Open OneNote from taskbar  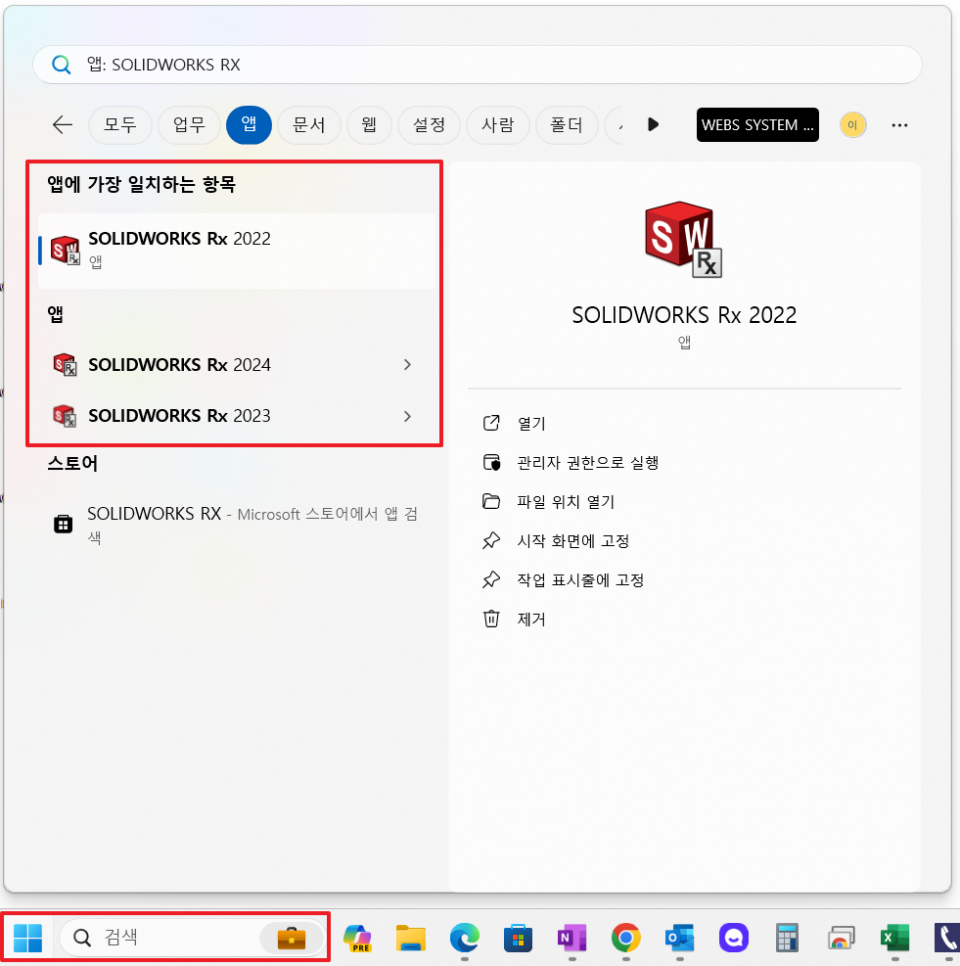(x=572, y=938)
